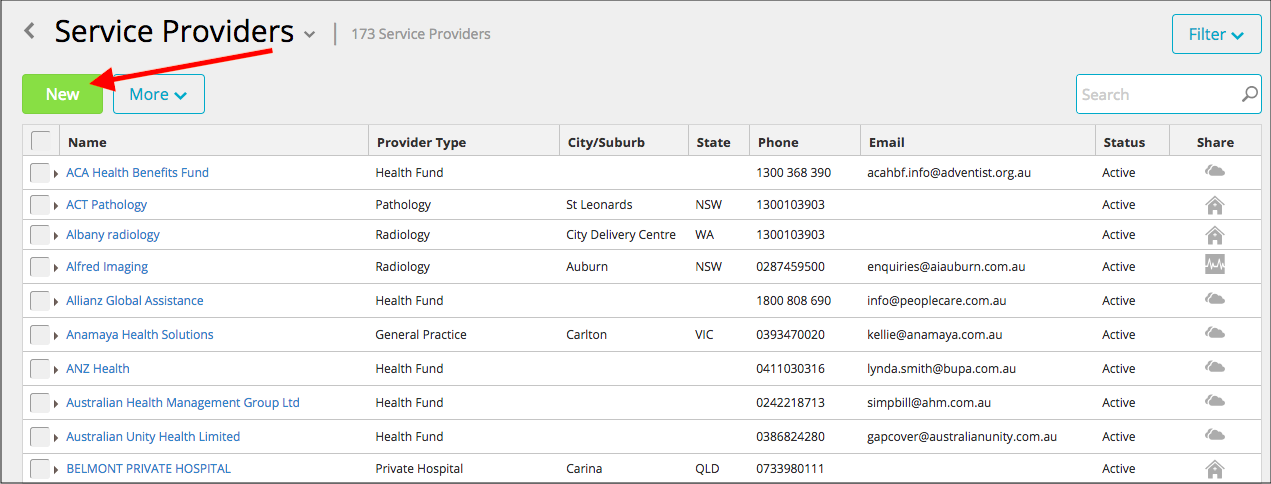The width and height of the screenshot is (1271, 484).
Task: Sort by City/Suburb column header
Action: point(606,142)
